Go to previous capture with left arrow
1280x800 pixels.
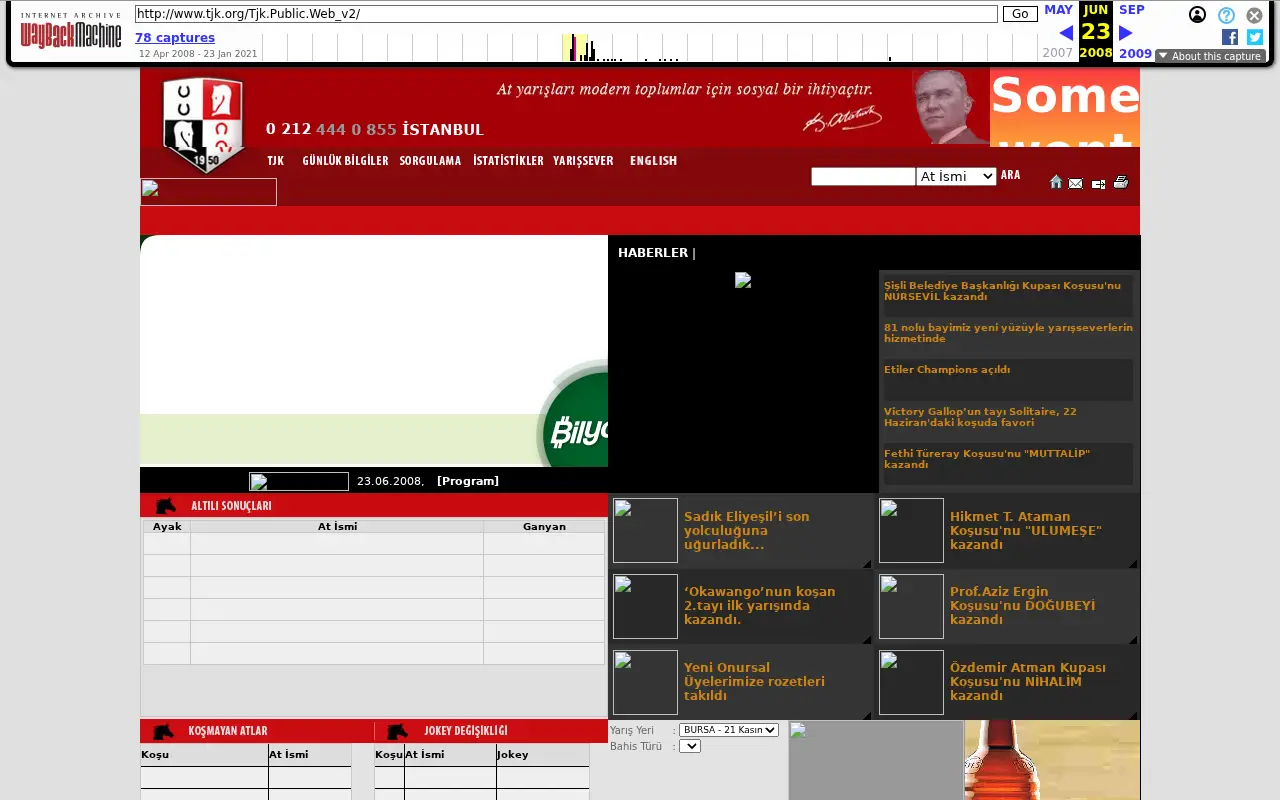pos(1066,33)
